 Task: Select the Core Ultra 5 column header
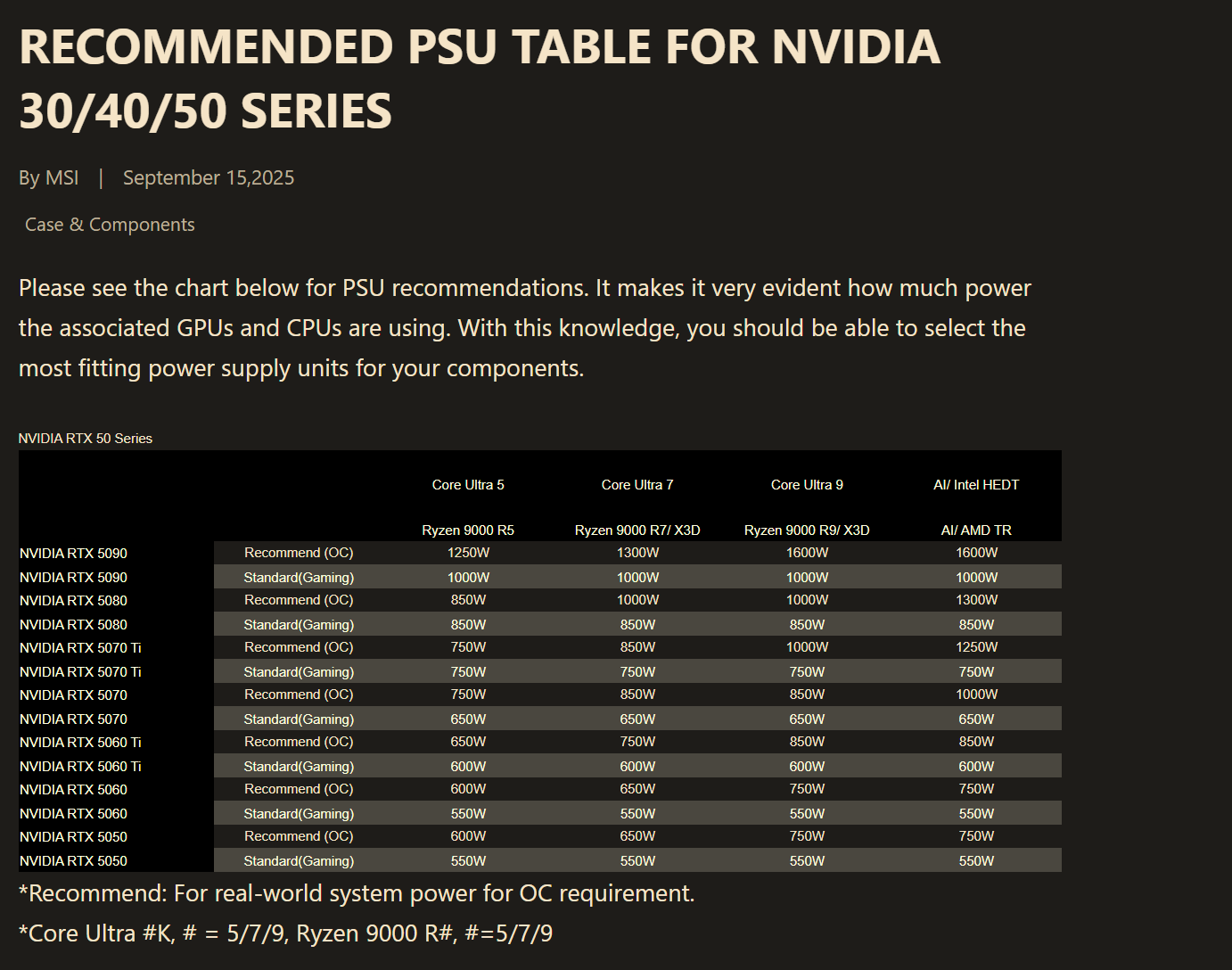[x=468, y=485]
